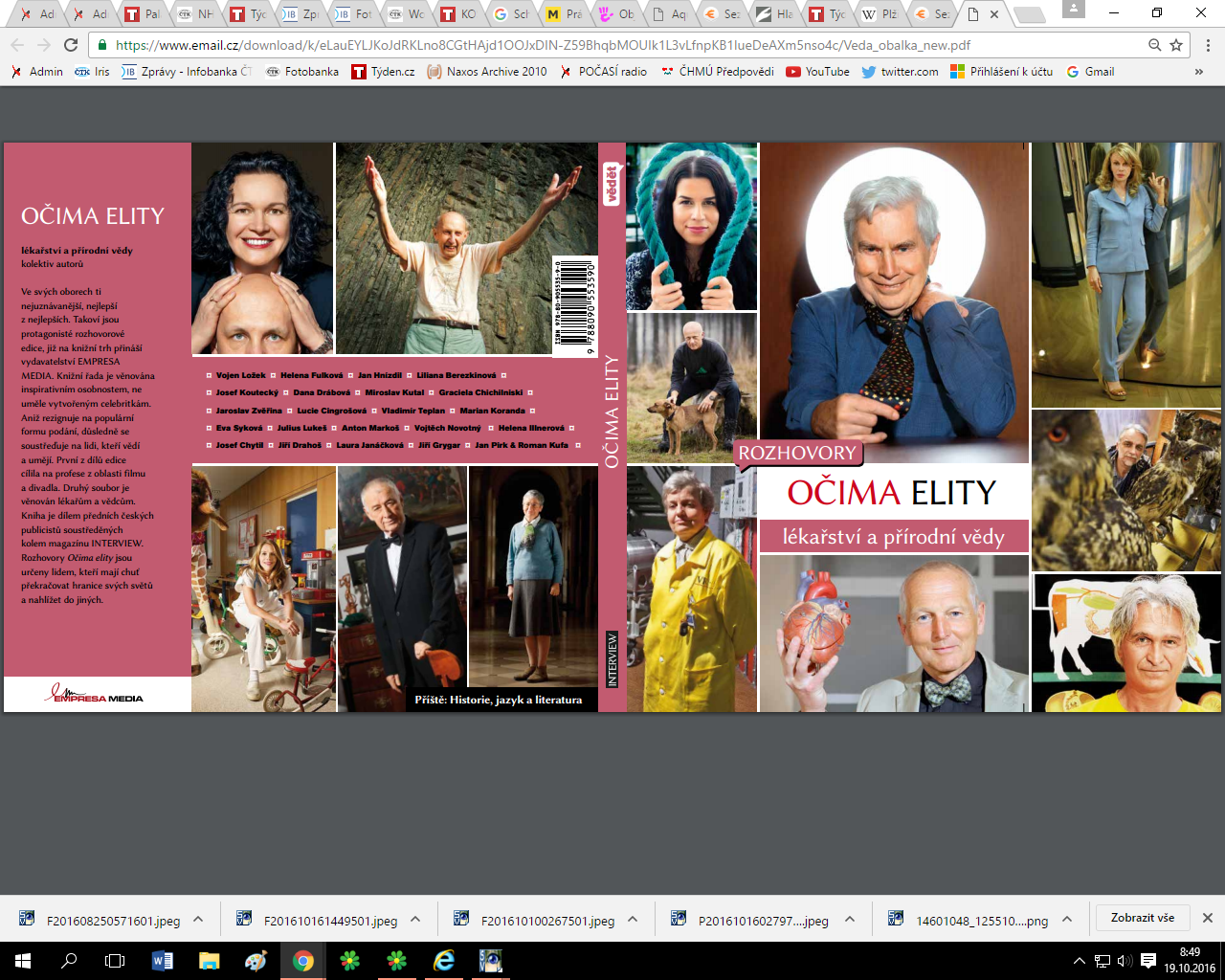Open the Naxos Archive 2010 bookmark

487,72
